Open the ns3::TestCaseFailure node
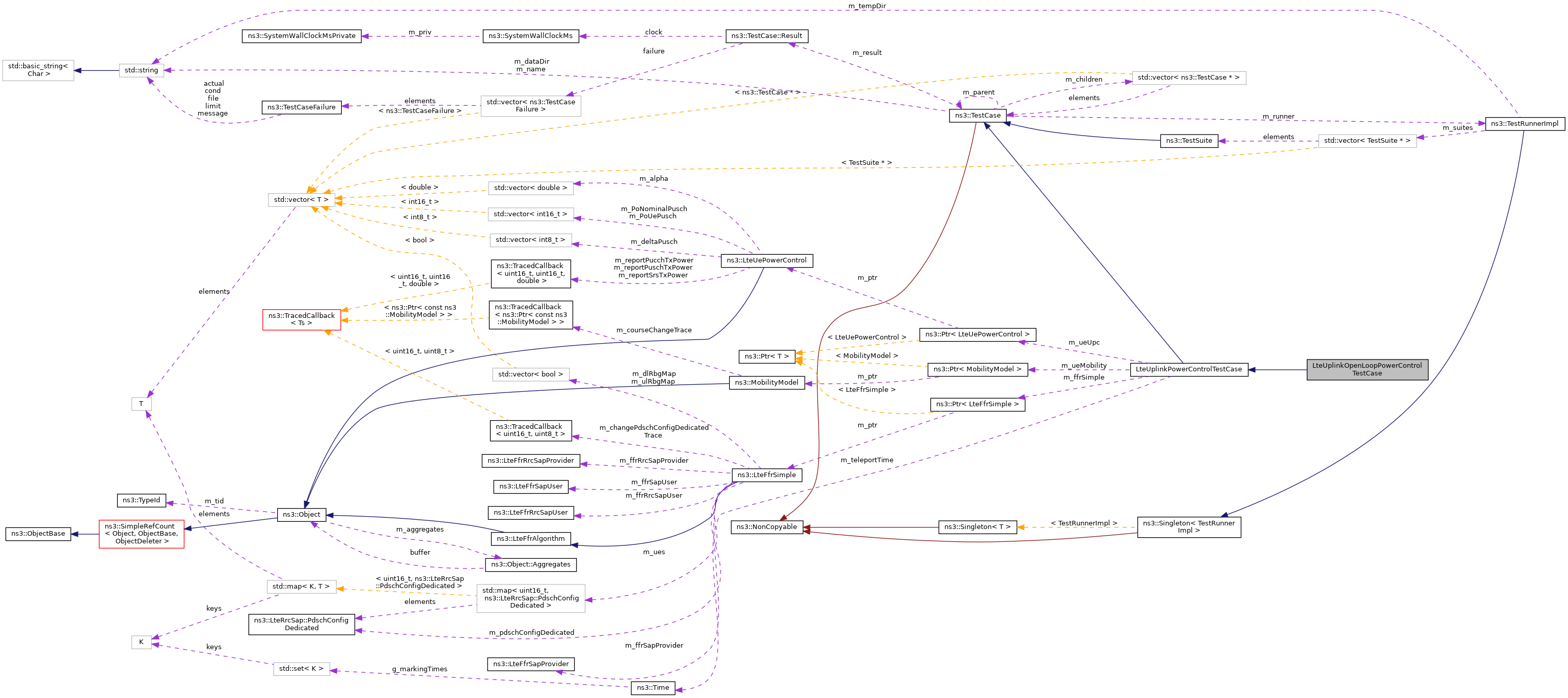The width and height of the screenshot is (1568, 698). coord(301,107)
